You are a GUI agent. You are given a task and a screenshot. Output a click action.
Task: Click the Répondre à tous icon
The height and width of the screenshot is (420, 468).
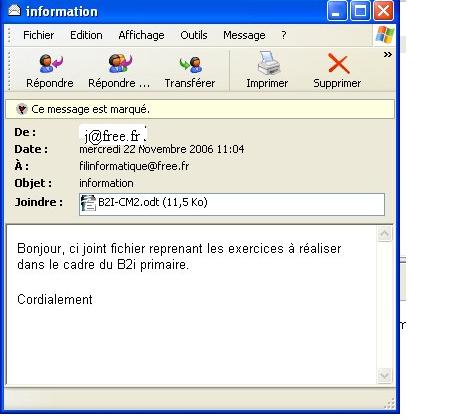click(x=119, y=63)
